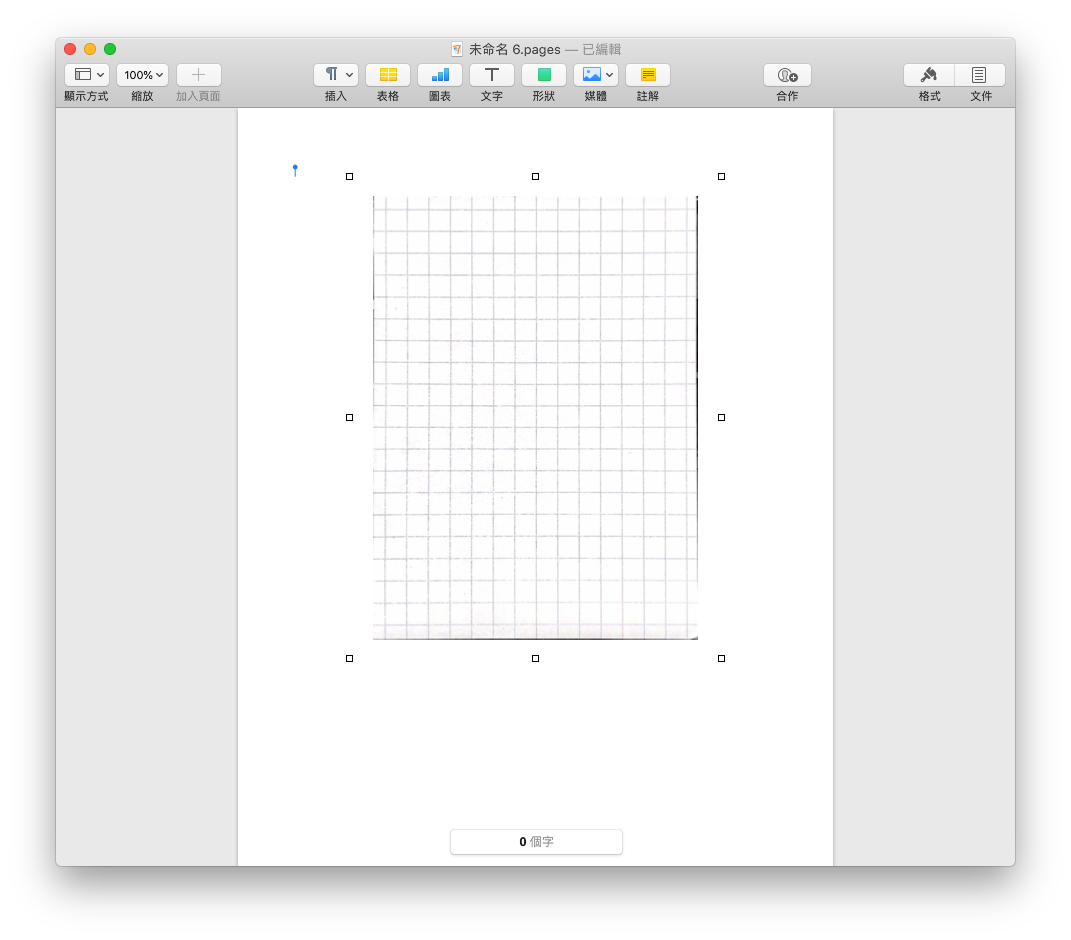Click the top-right selection handle of image
The height and width of the screenshot is (940, 1071).
pos(721,177)
